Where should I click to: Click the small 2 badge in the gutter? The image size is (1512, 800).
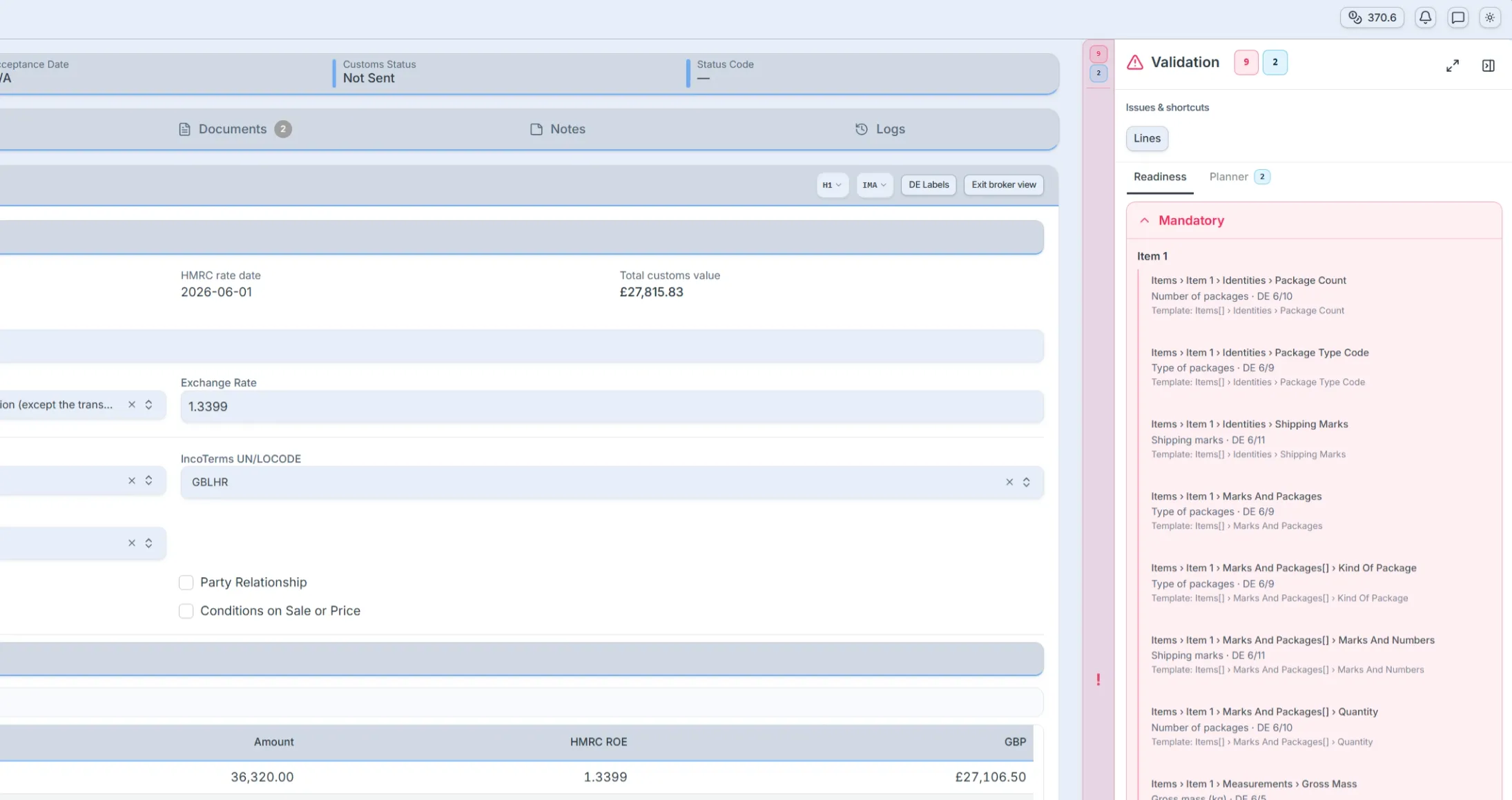pos(1098,73)
